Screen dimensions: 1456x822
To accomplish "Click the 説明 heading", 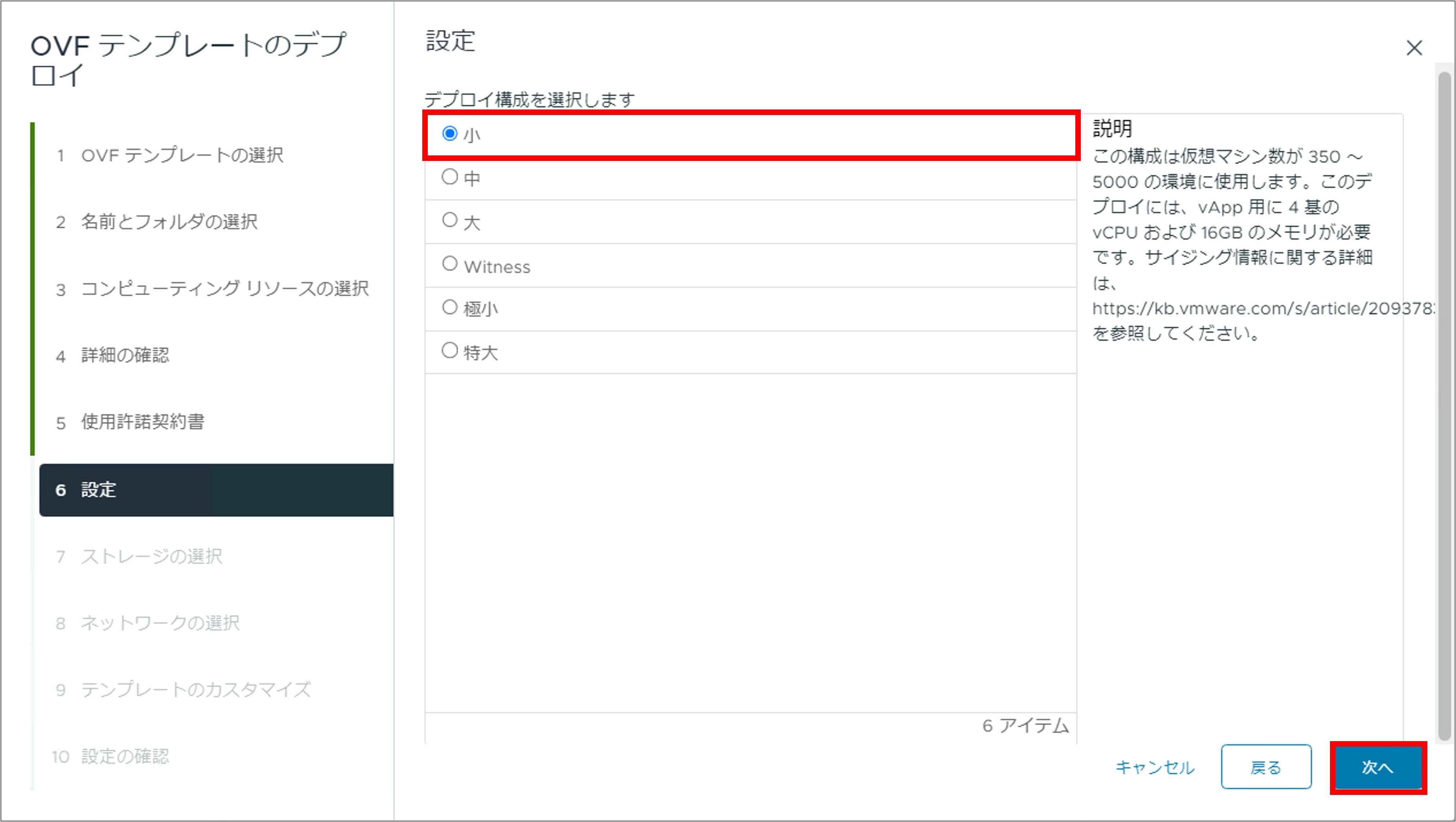I will (1112, 128).
